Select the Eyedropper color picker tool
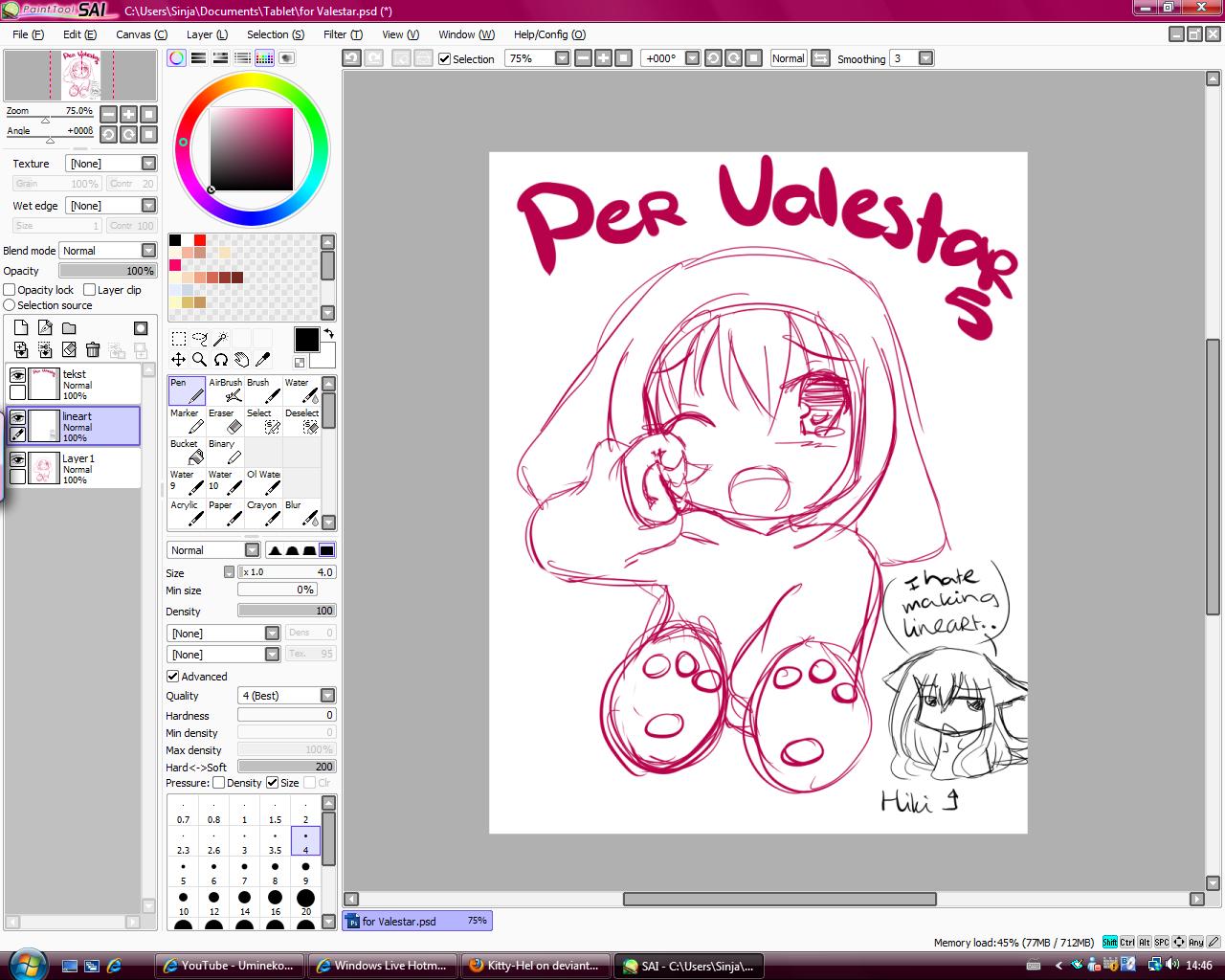The width and height of the screenshot is (1225, 980). (262, 360)
